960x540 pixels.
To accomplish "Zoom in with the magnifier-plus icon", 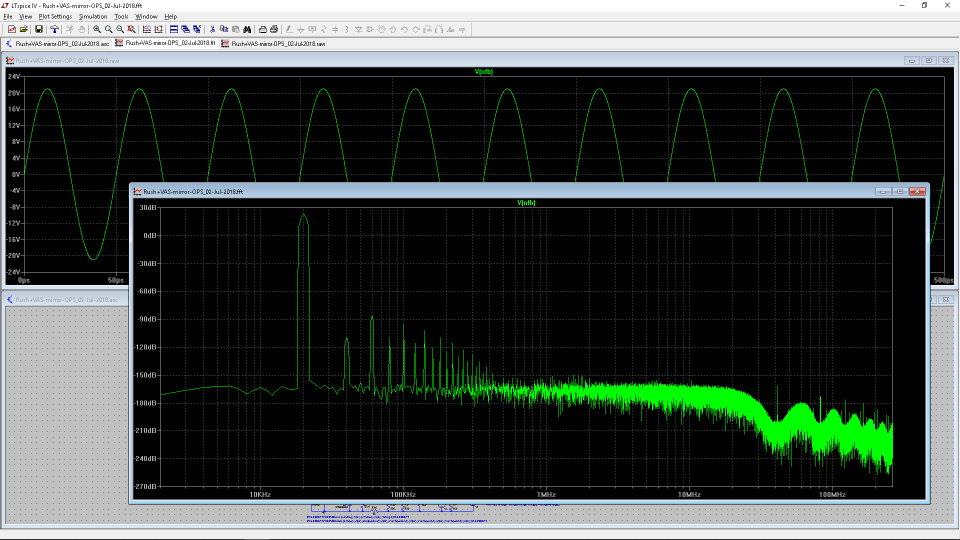I will (x=97, y=29).
